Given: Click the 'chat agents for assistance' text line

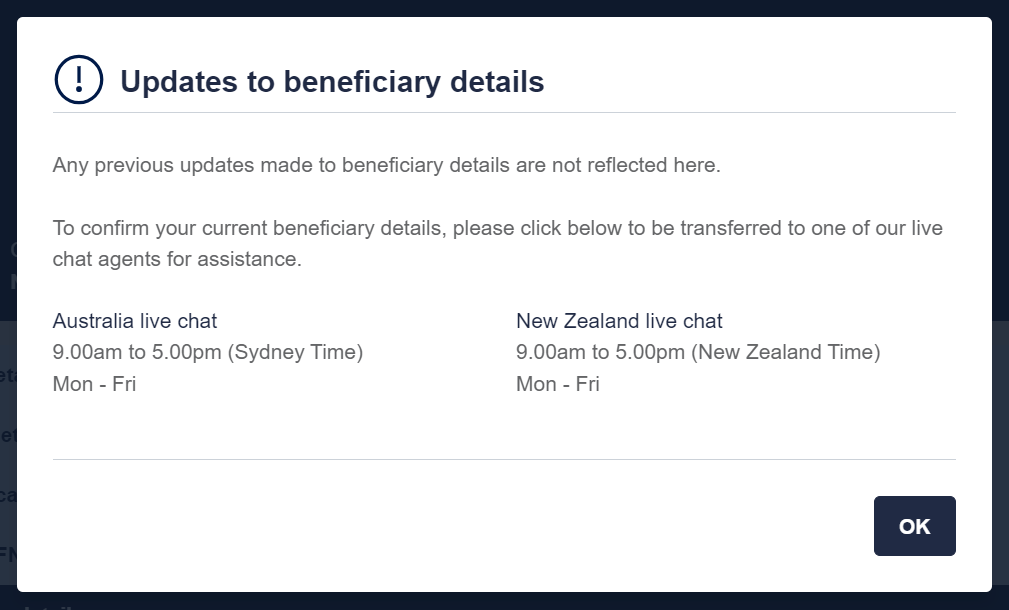Looking at the screenshot, I should (x=177, y=259).
